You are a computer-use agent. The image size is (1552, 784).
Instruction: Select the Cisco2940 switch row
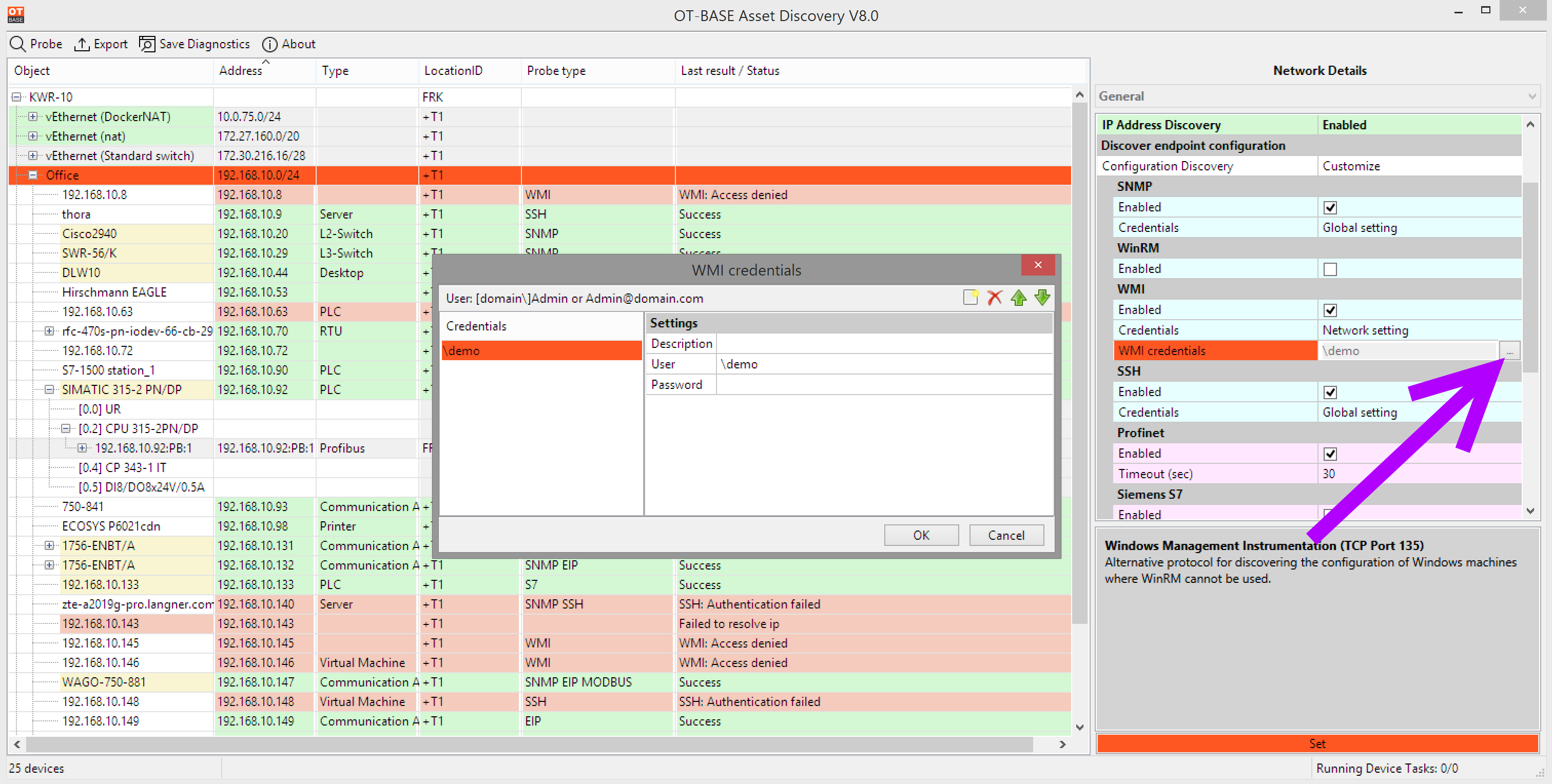pos(540,233)
